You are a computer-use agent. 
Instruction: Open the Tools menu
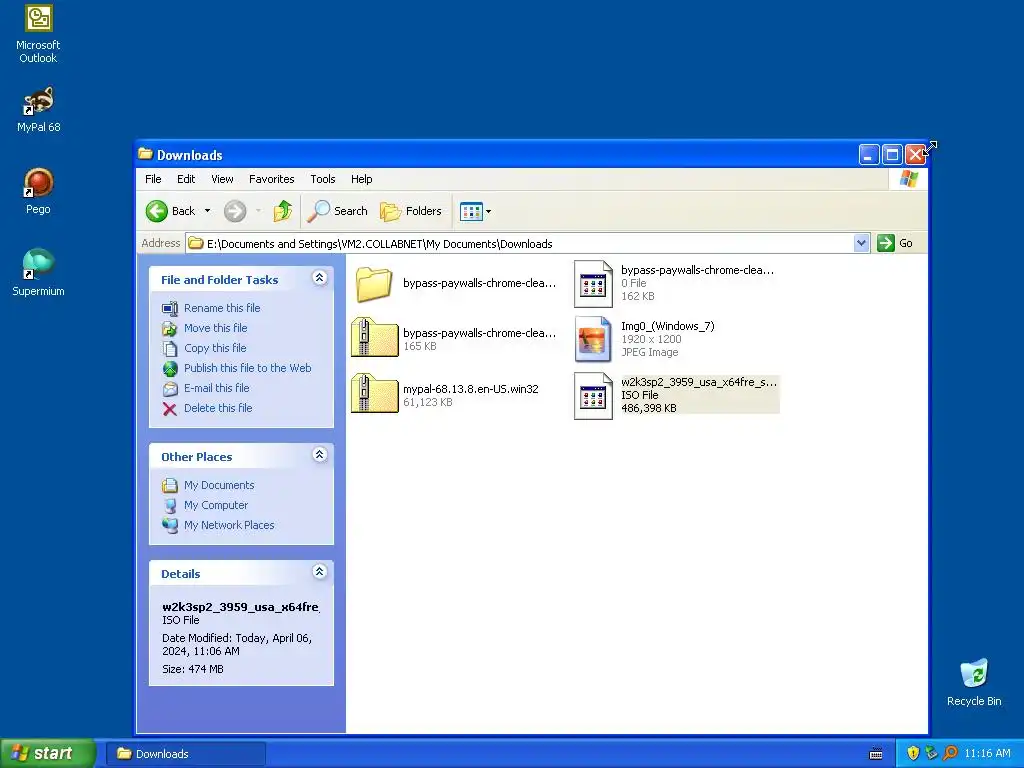323,179
